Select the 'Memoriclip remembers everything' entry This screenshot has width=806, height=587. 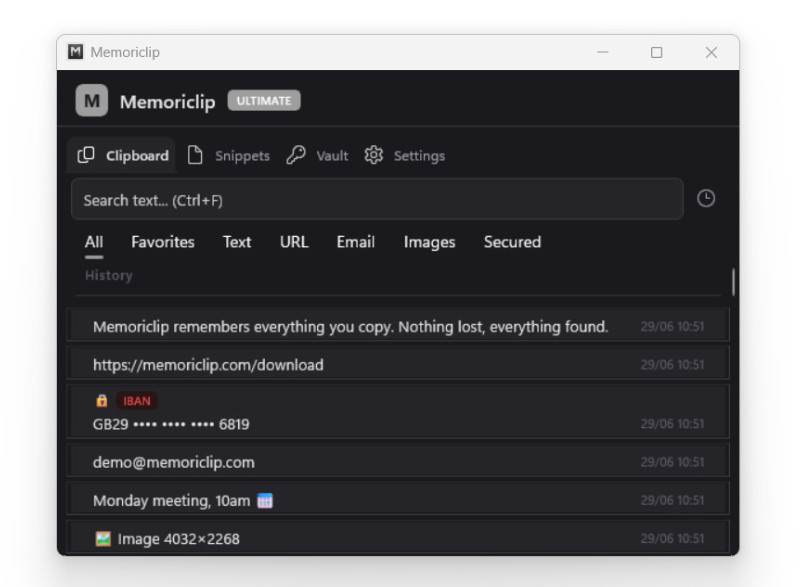click(x=398, y=326)
